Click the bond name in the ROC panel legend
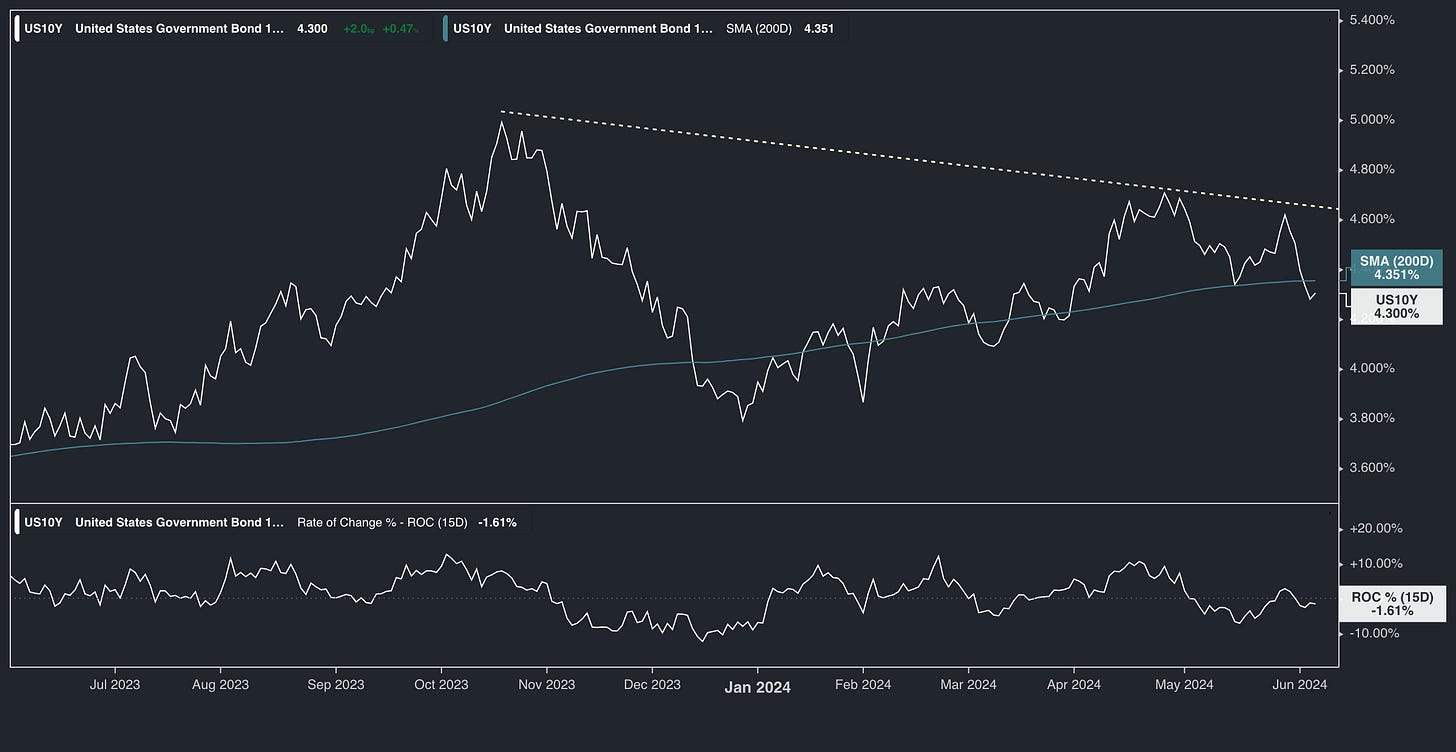1456x752 pixels. (x=180, y=522)
